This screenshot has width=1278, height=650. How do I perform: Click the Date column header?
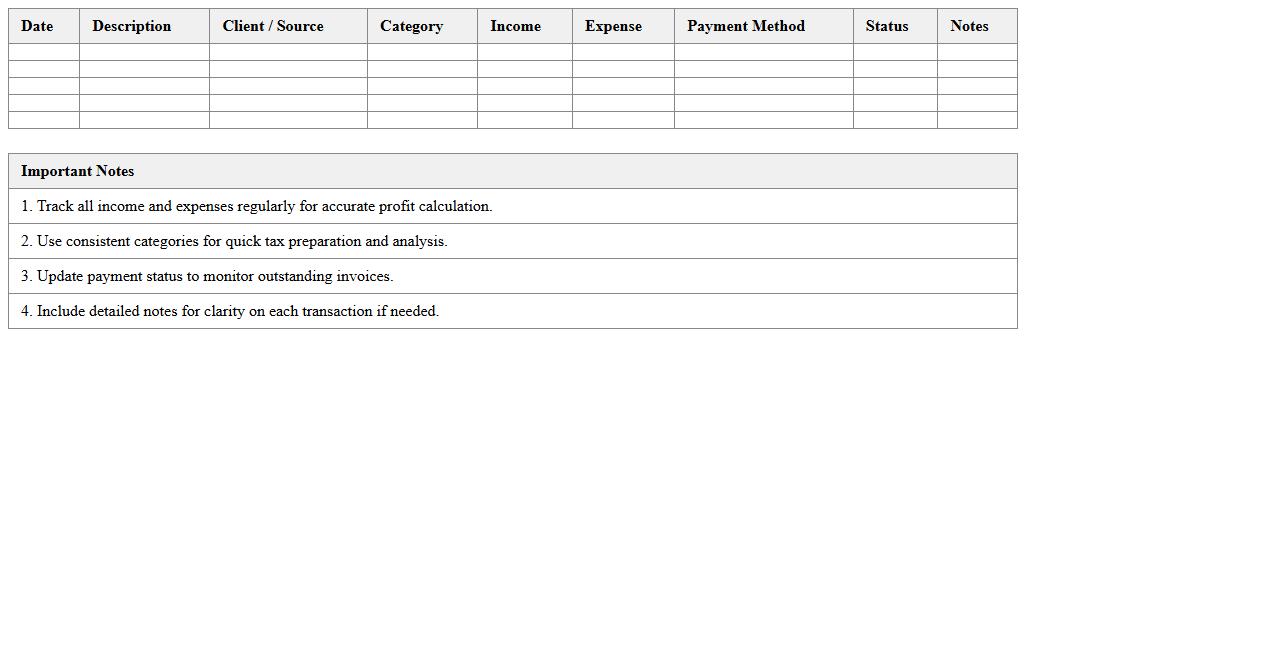[x=37, y=26]
